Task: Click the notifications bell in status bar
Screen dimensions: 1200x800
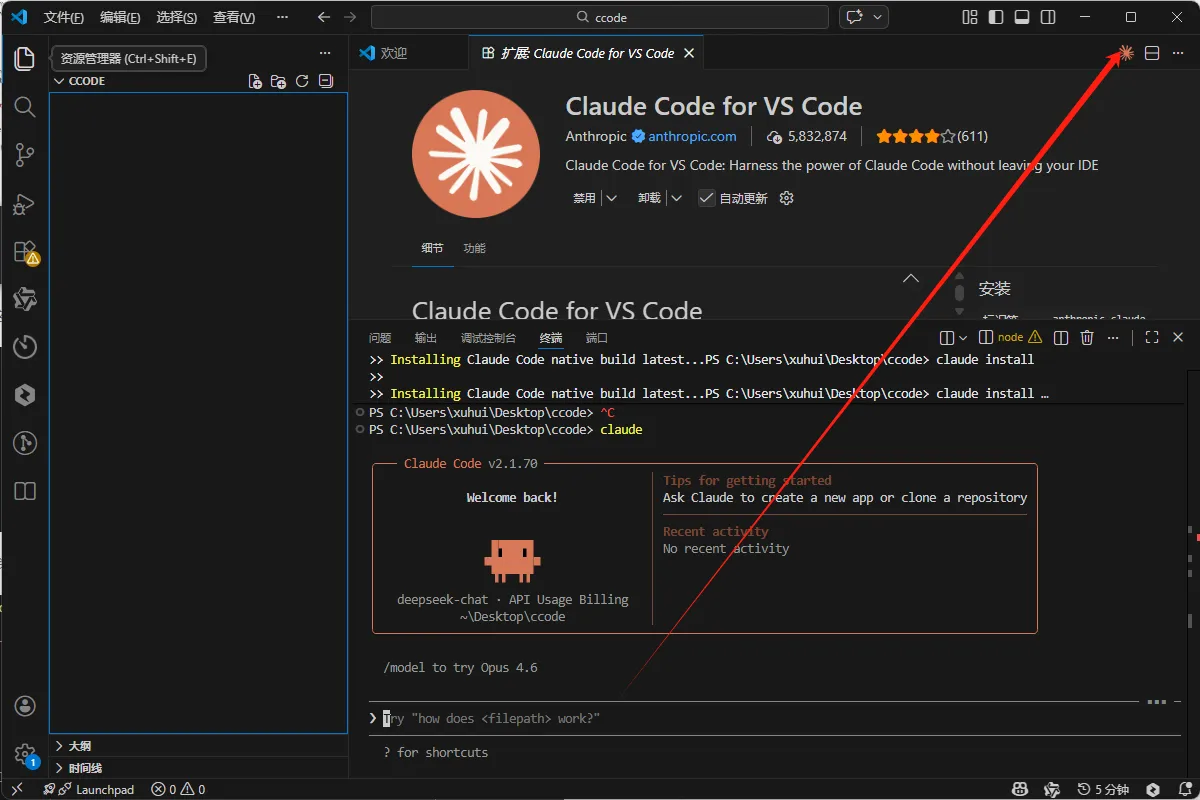Action: (x=1183, y=789)
